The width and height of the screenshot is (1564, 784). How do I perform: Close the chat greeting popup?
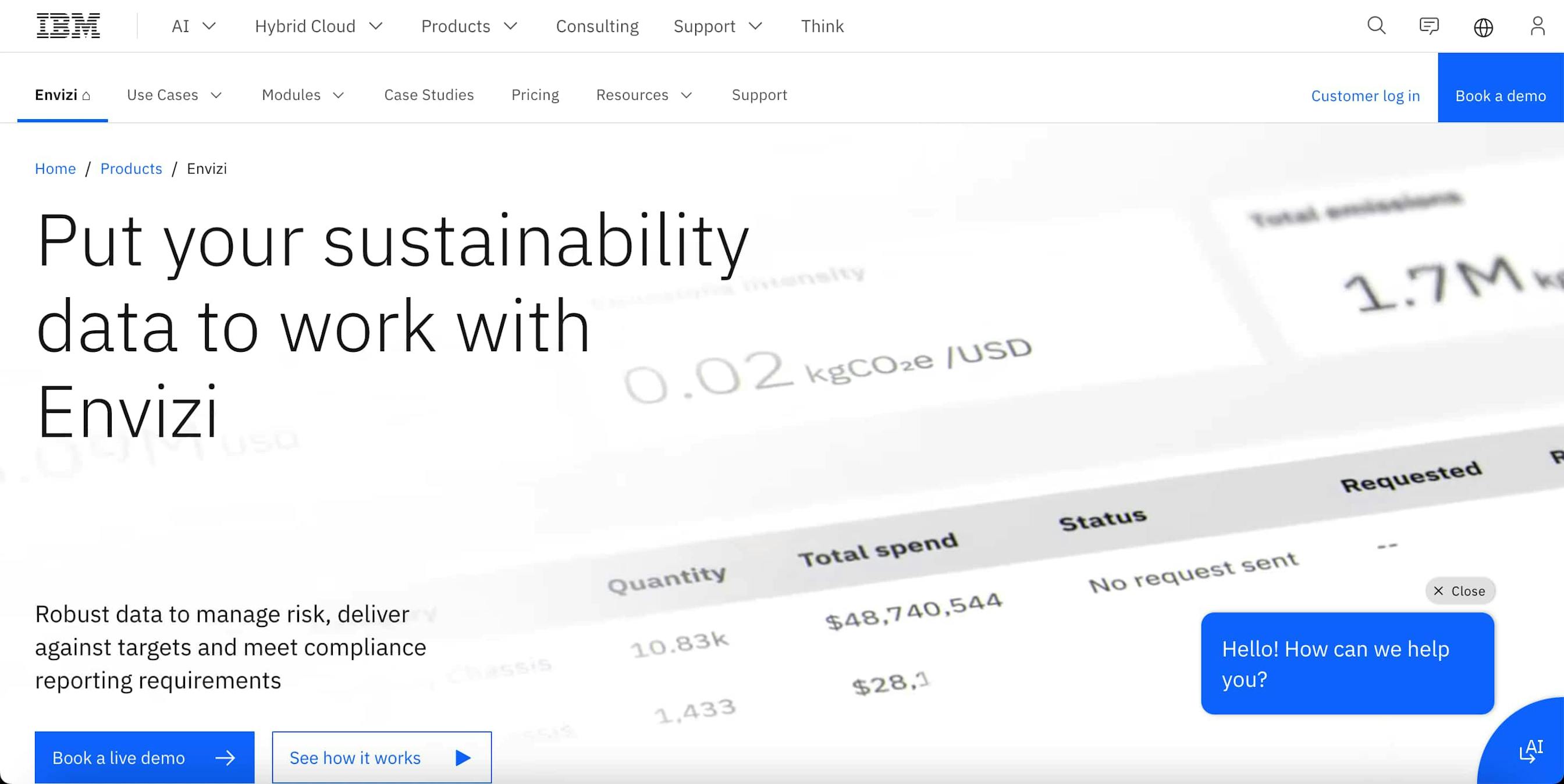1460,590
